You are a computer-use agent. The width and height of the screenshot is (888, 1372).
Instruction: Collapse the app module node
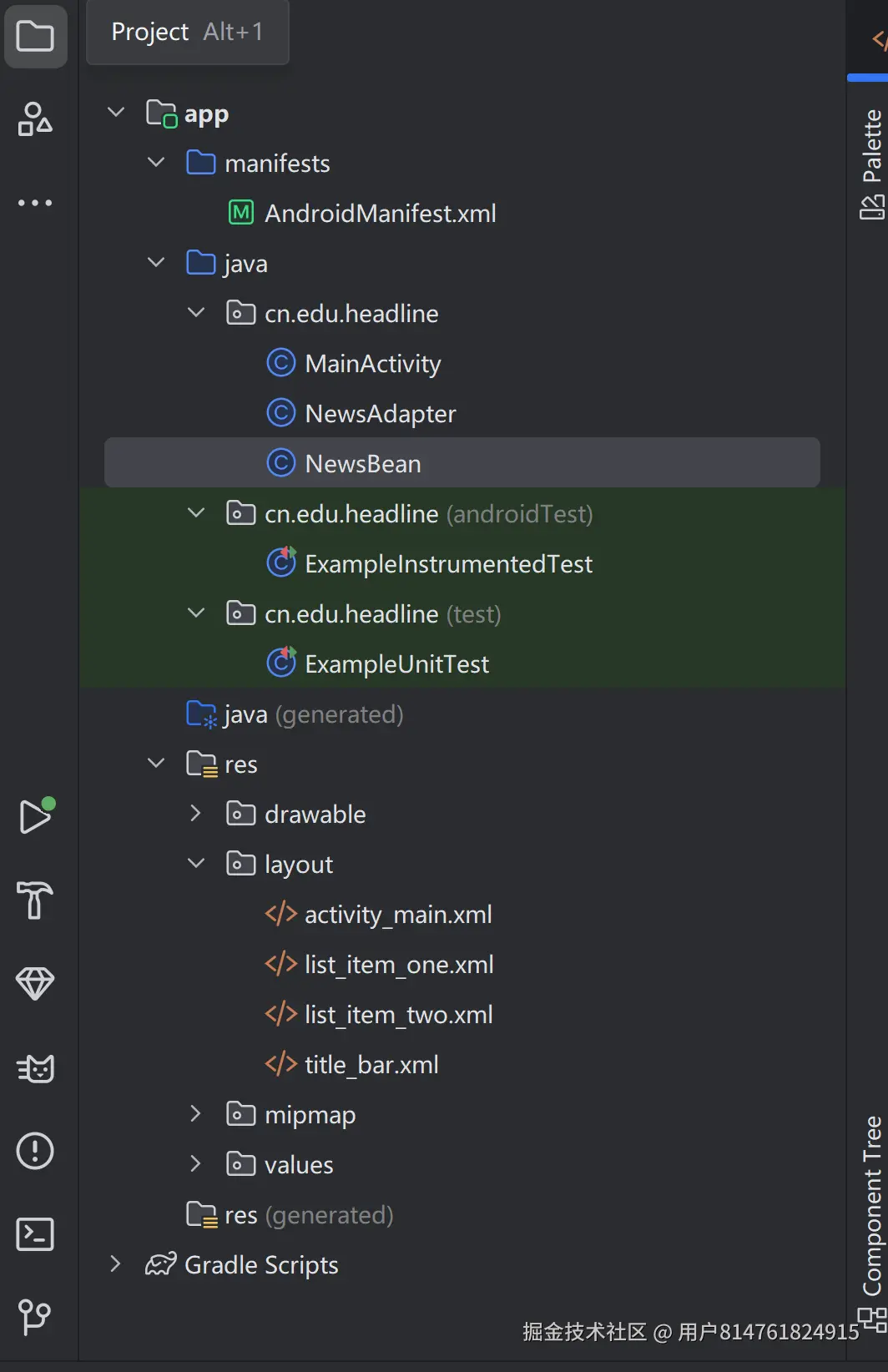116,113
